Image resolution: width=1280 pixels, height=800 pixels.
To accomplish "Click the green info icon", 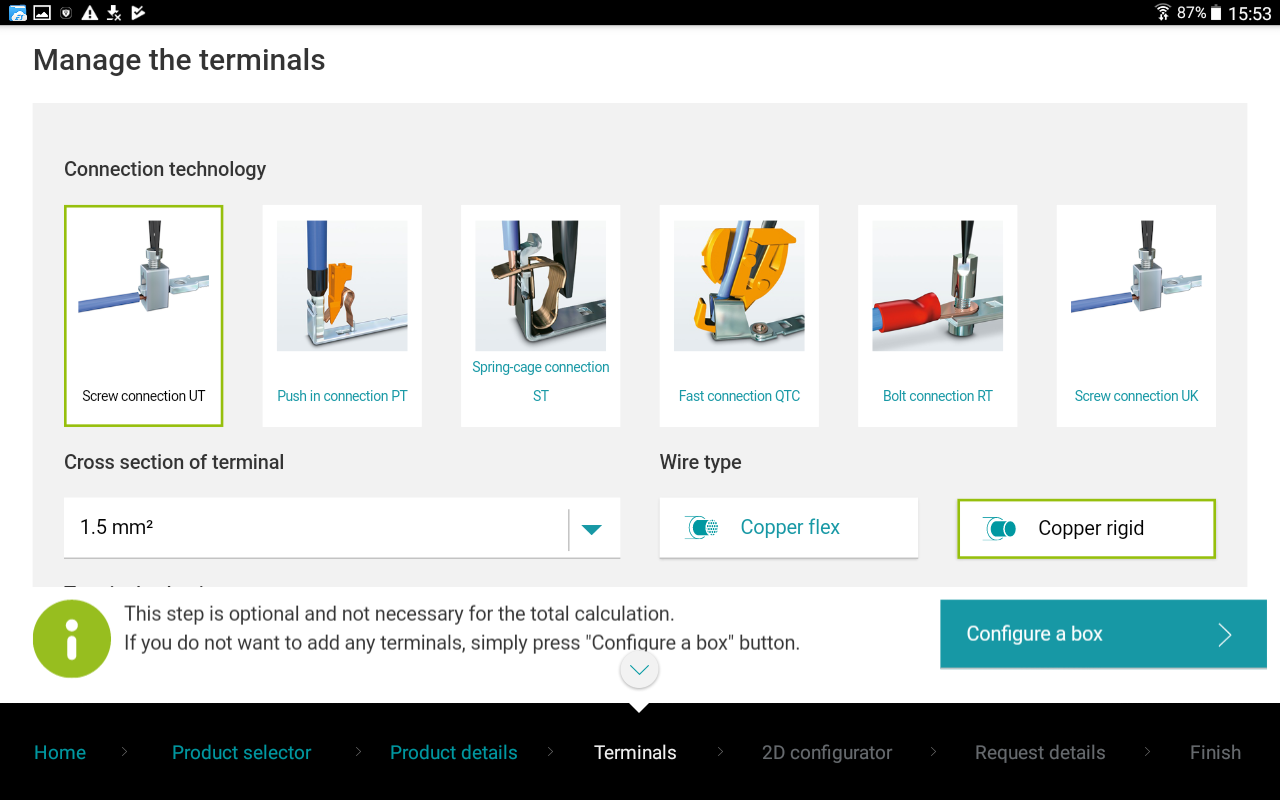I will pyautogui.click(x=72, y=639).
